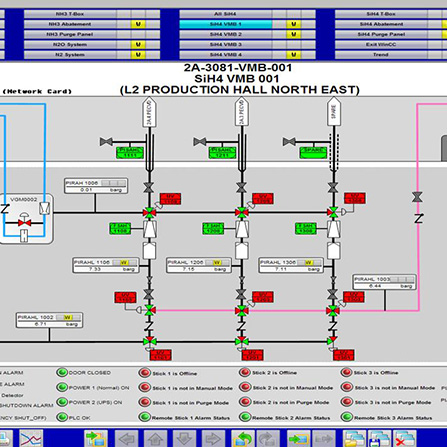This screenshot has height=447, width=447.
Task: Switch to SiH4 VMB 4 screen
Action: coord(226,55)
